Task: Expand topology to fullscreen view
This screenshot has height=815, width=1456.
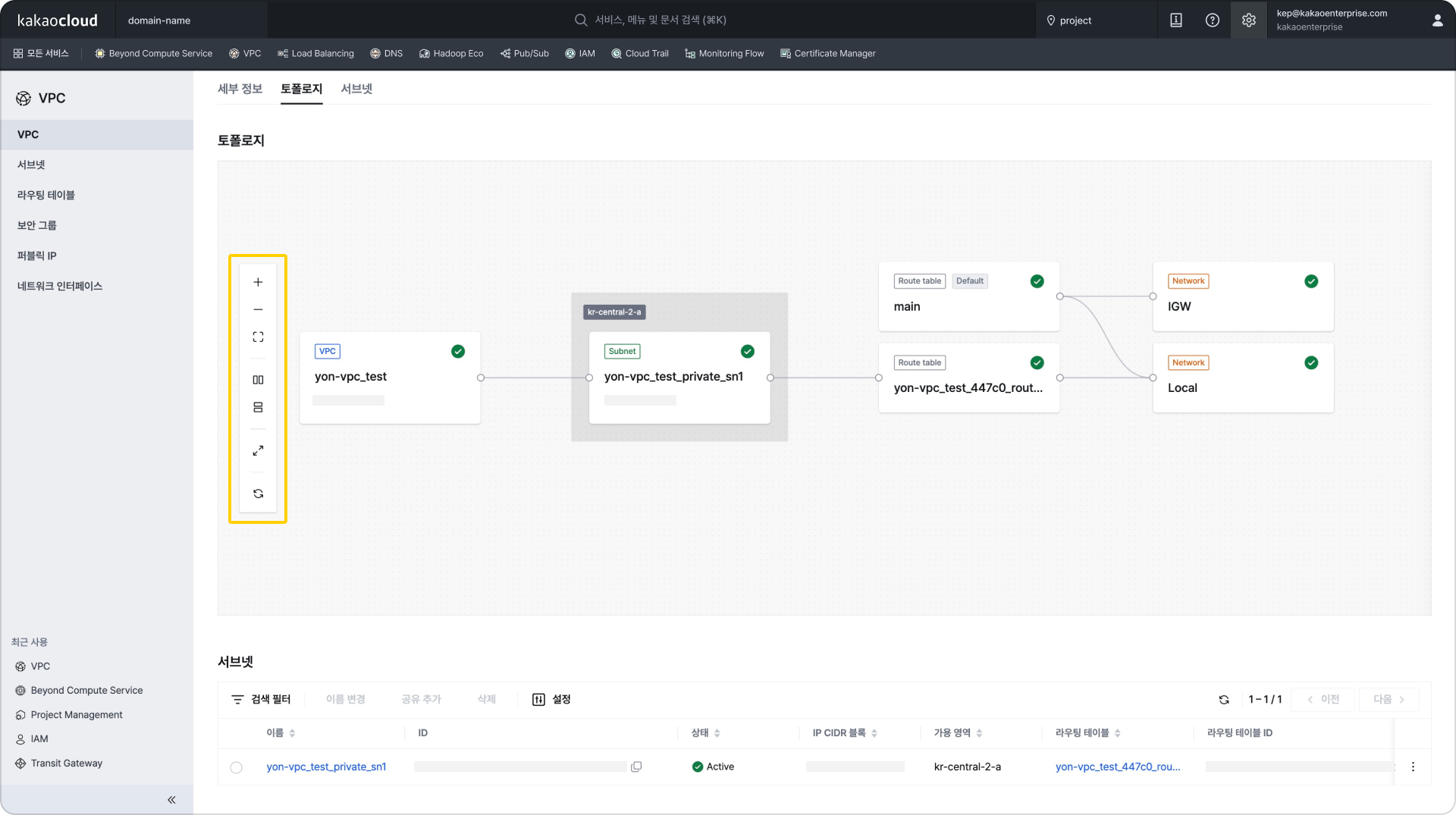Action: [x=258, y=450]
